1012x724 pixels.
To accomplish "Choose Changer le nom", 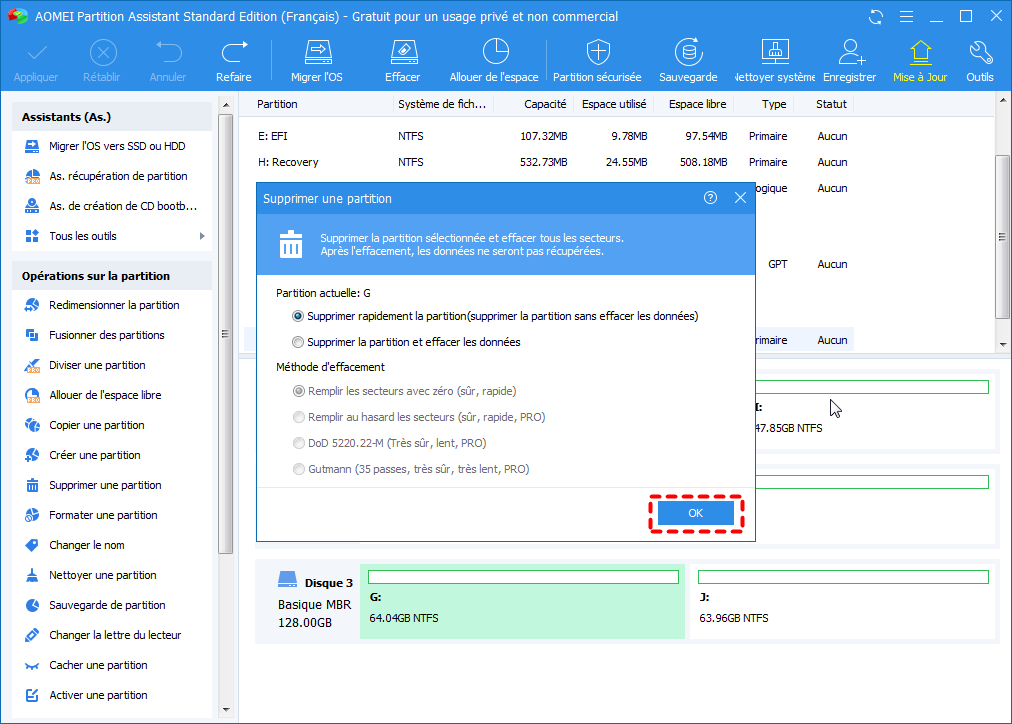I will coord(74,545).
